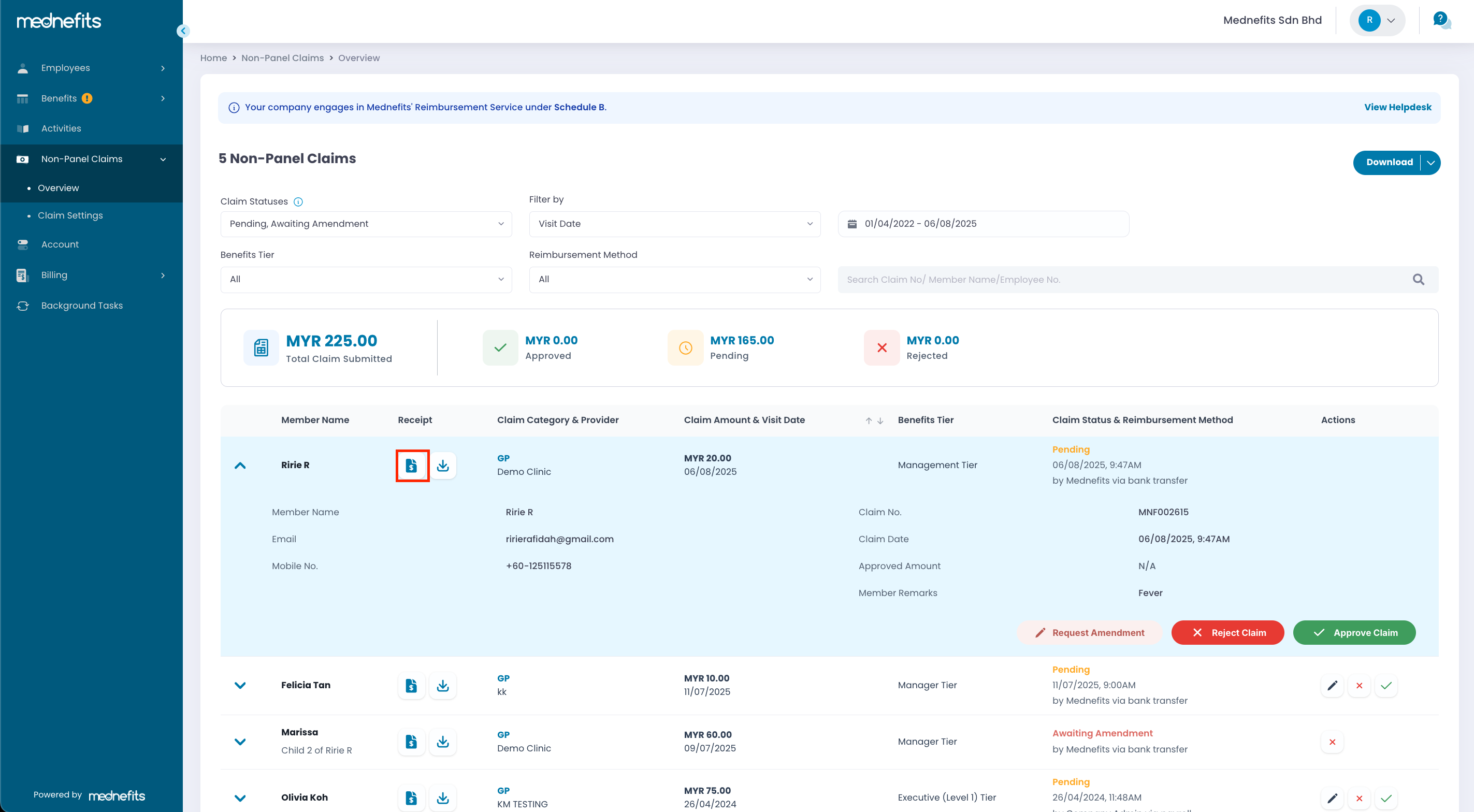
Task: Open the Claim Statuses dropdown
Action: pyautogui.click(x=366, y=224)
